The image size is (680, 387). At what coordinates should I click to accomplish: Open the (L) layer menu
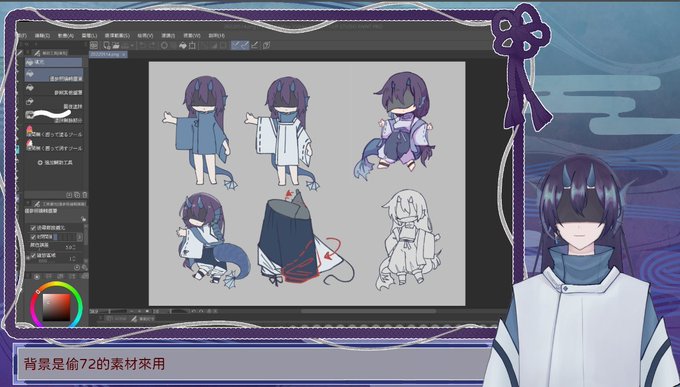click(89, 36)
